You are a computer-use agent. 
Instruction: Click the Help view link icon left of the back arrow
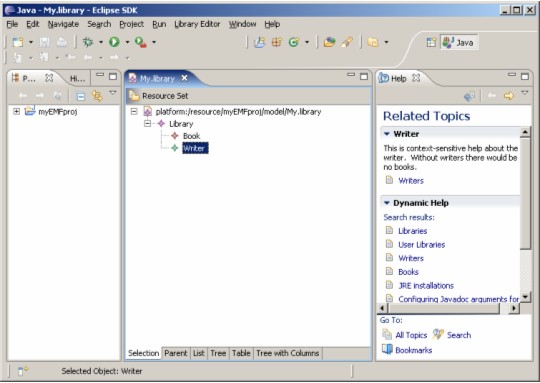click(469, 96)
